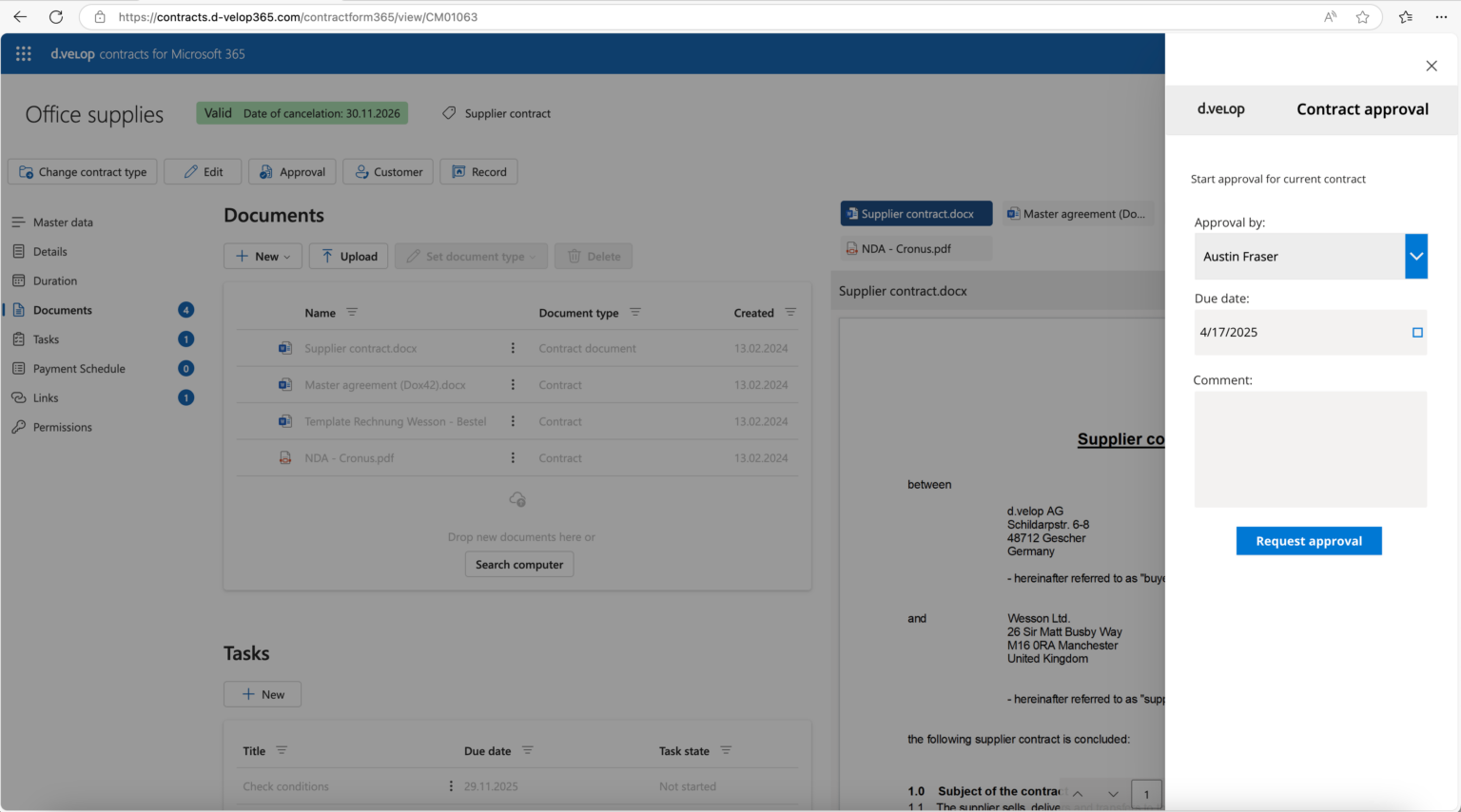Click the Request approval button
Screen dimensions: 1461x812
pyautogui.click(x=1309, y=540)
